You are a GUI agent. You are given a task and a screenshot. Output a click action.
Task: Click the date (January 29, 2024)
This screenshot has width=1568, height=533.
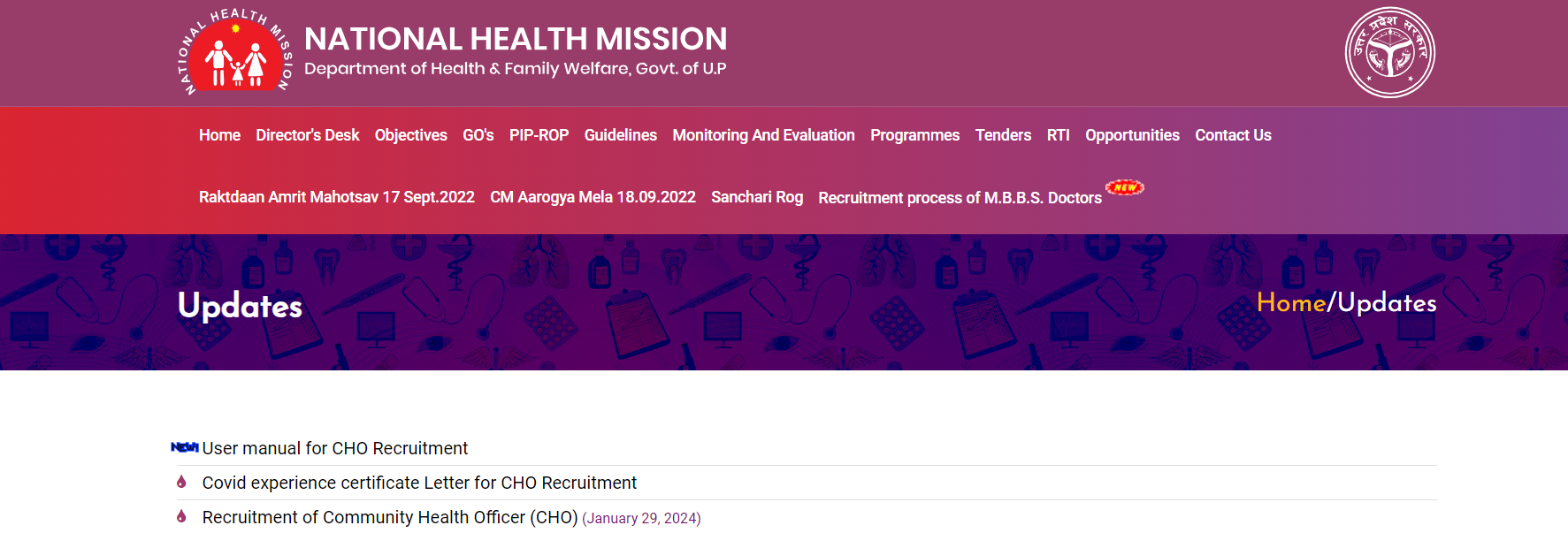pos(641,518)
